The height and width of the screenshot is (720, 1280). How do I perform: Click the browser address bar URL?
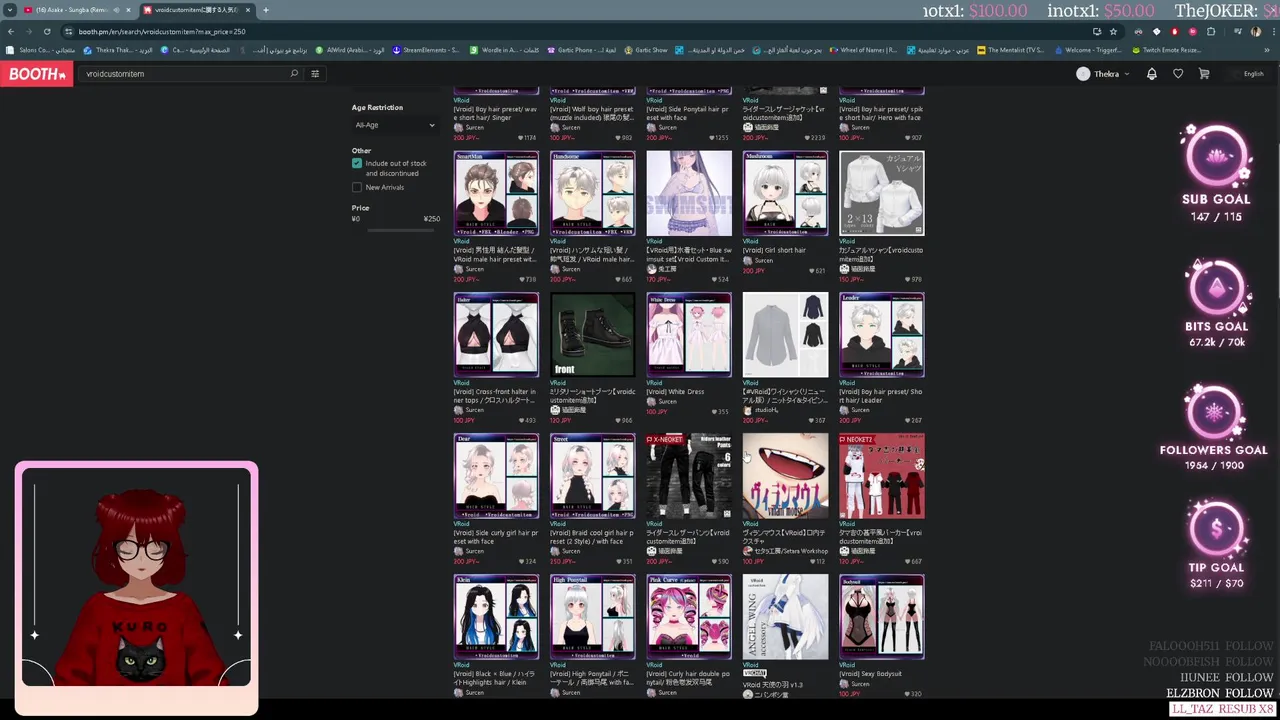pyautogui.click(x=161, y=31)
